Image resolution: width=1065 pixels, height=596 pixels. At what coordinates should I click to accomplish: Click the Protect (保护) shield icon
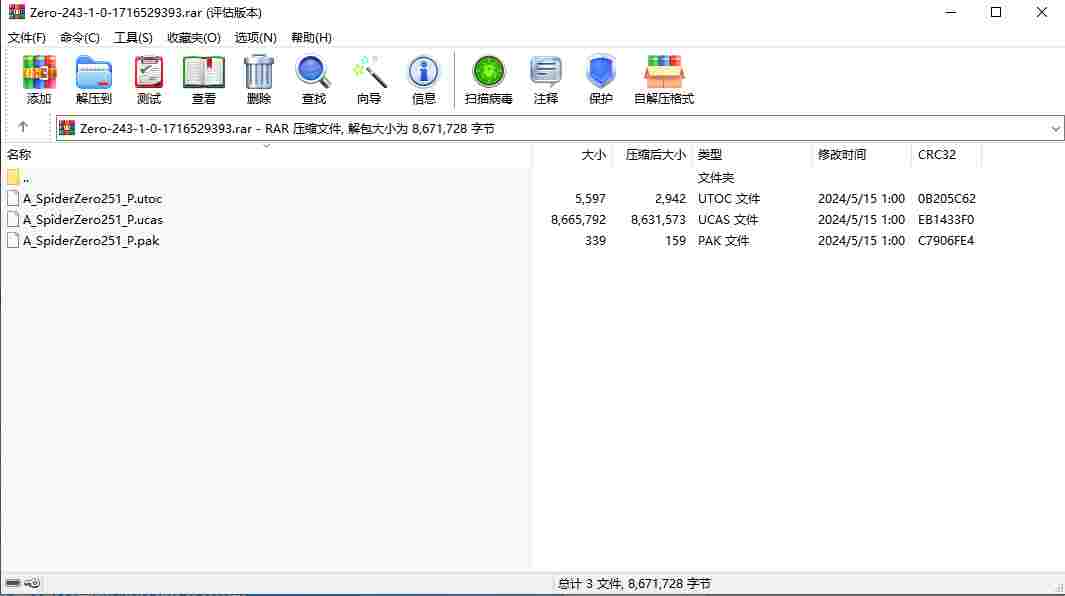tap(600, 80)
